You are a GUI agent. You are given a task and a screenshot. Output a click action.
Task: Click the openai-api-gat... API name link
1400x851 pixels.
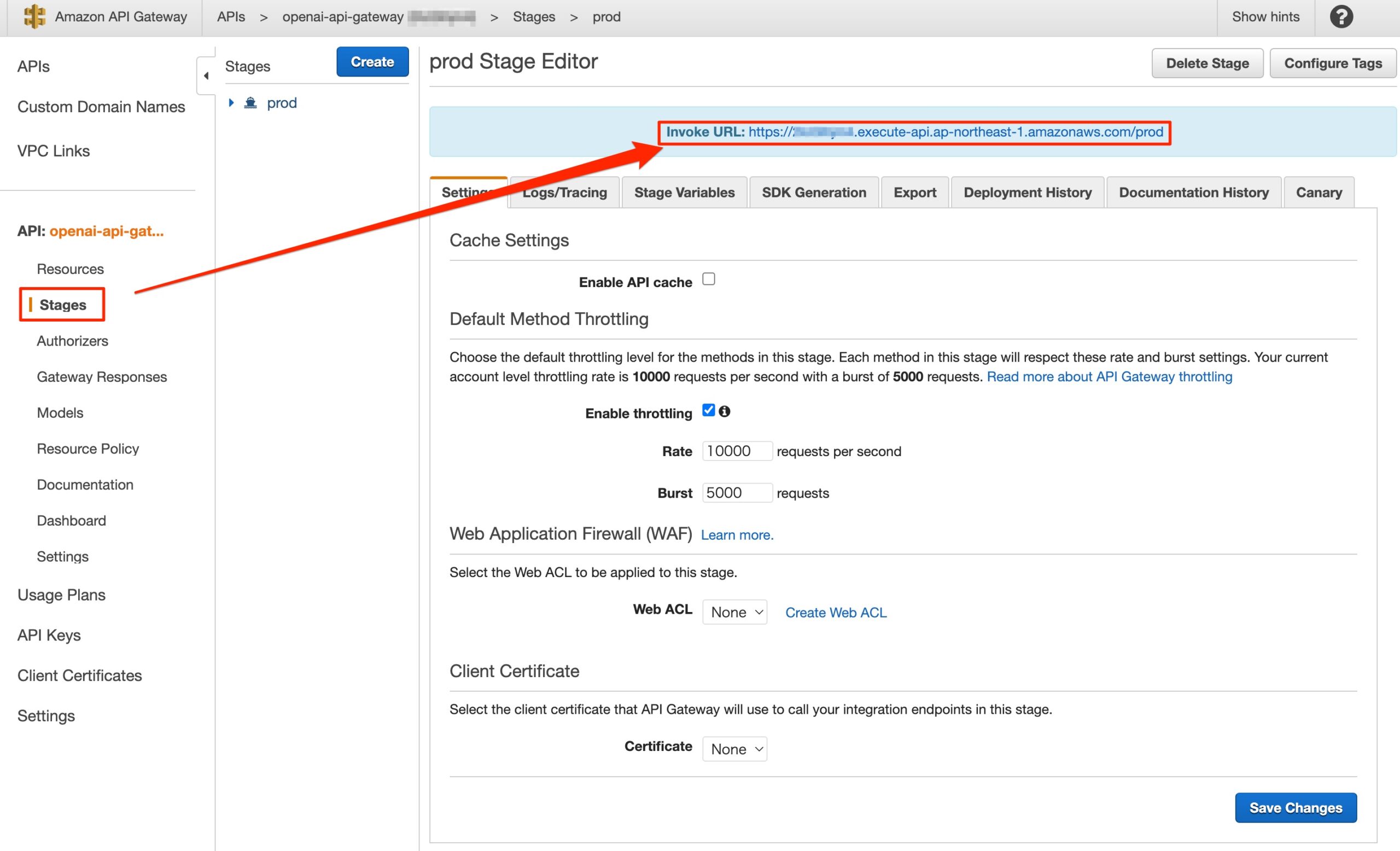[106, 231]
